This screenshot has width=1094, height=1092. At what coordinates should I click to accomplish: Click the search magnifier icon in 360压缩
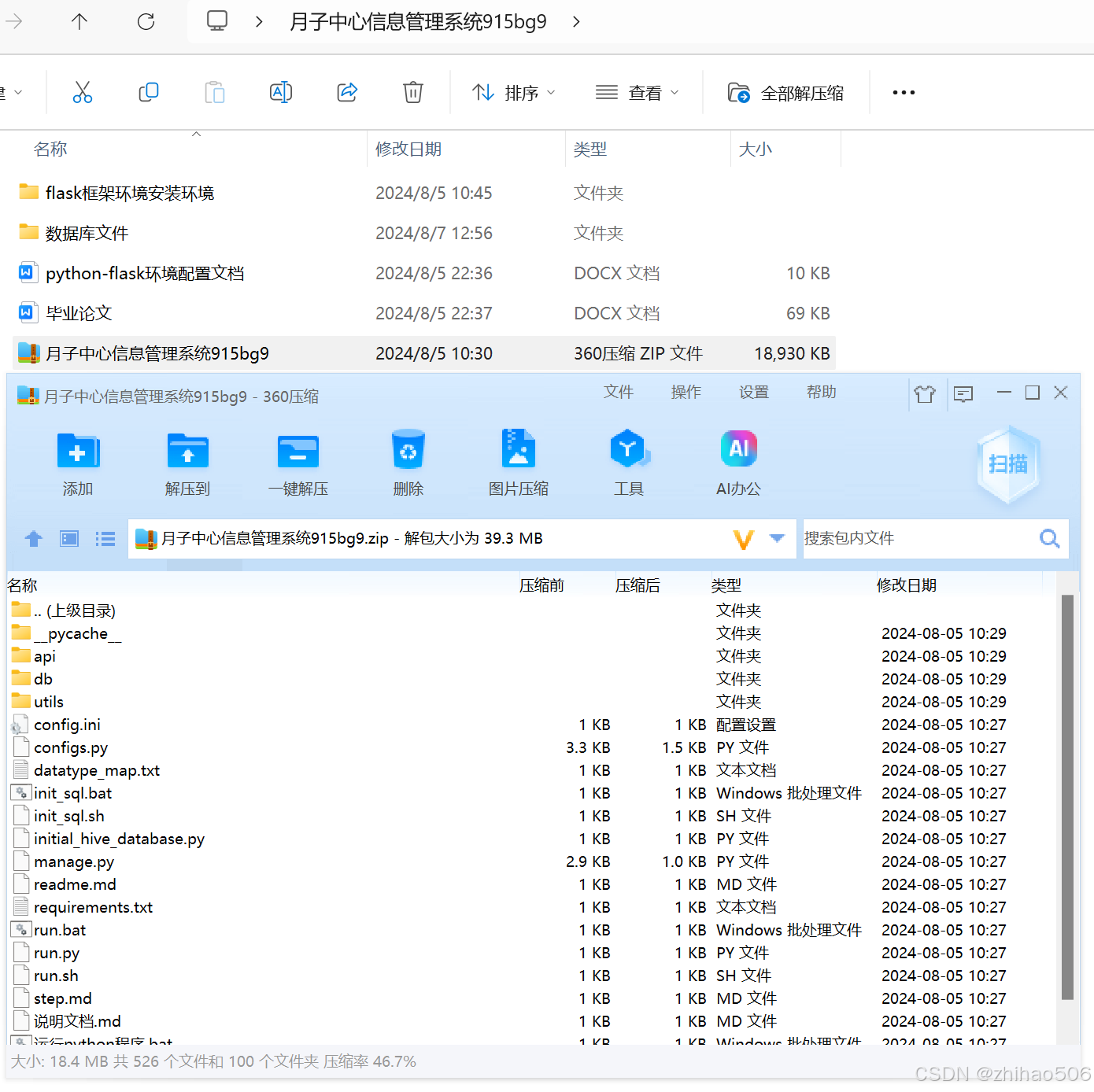[1049, 538]
